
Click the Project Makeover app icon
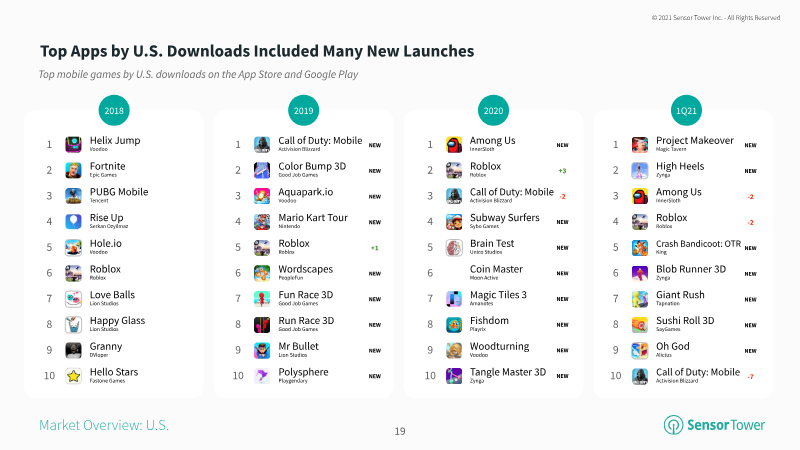(640, 144)
